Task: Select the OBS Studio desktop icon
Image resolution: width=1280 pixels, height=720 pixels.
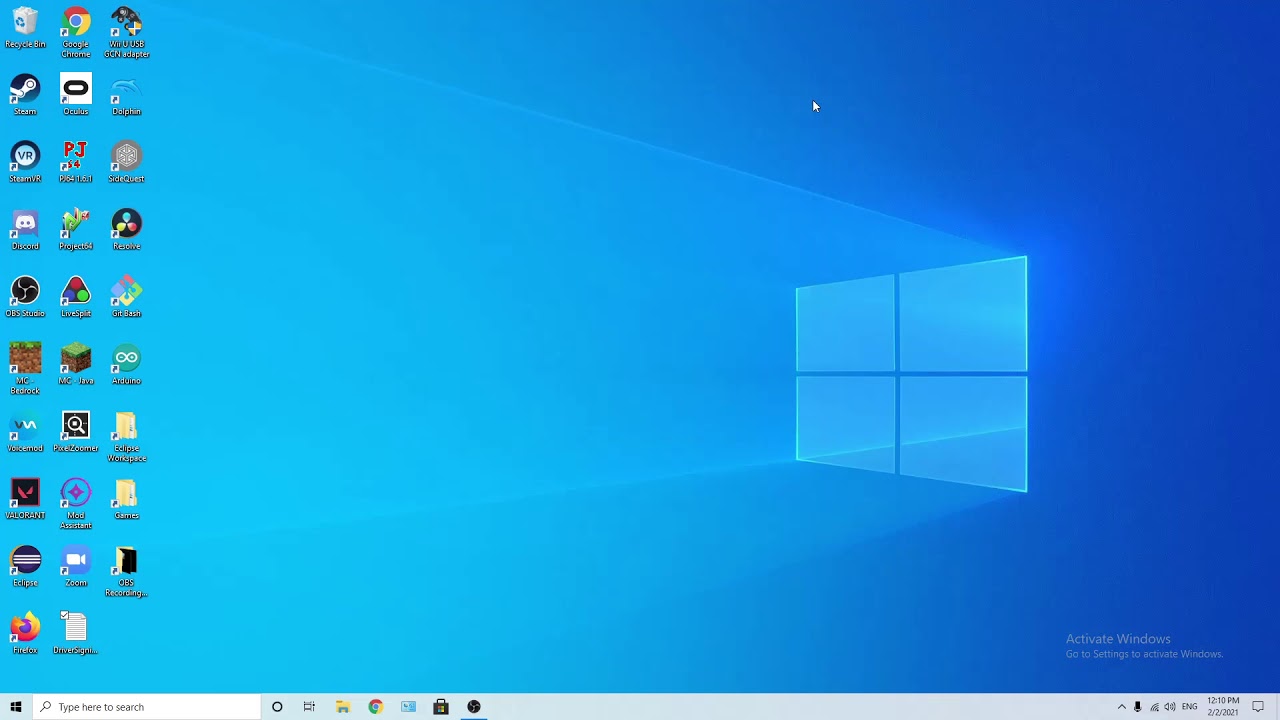Action: (x=25, y=297)
